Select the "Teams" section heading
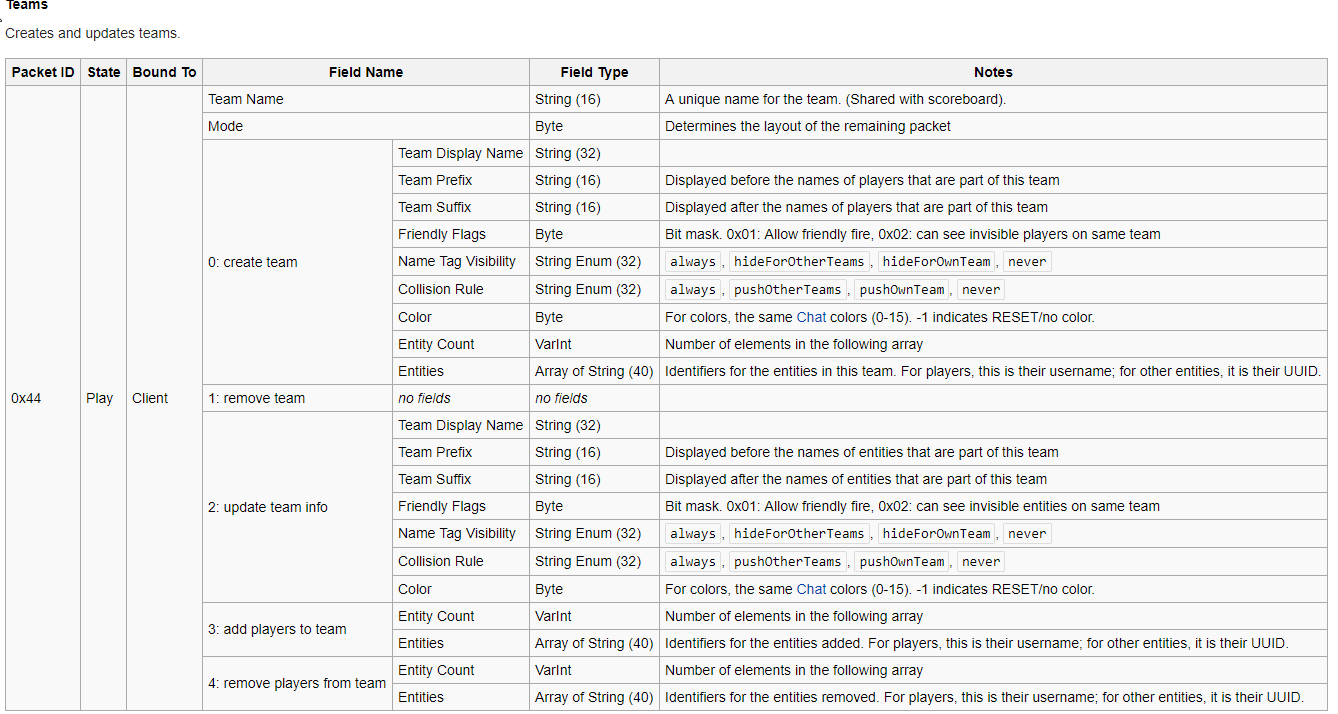This screenshot has height=714, width=1338. (27, 6)
